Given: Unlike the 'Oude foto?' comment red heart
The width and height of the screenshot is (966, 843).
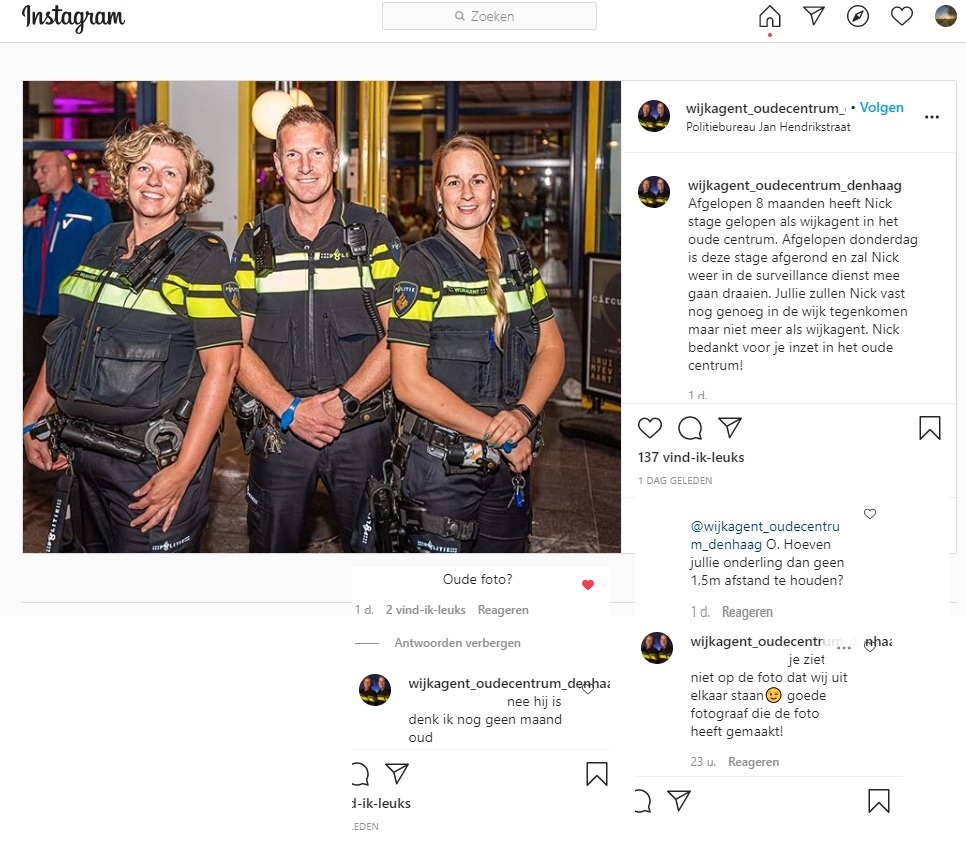Looking at the screenshot, I should coord(588,584).
